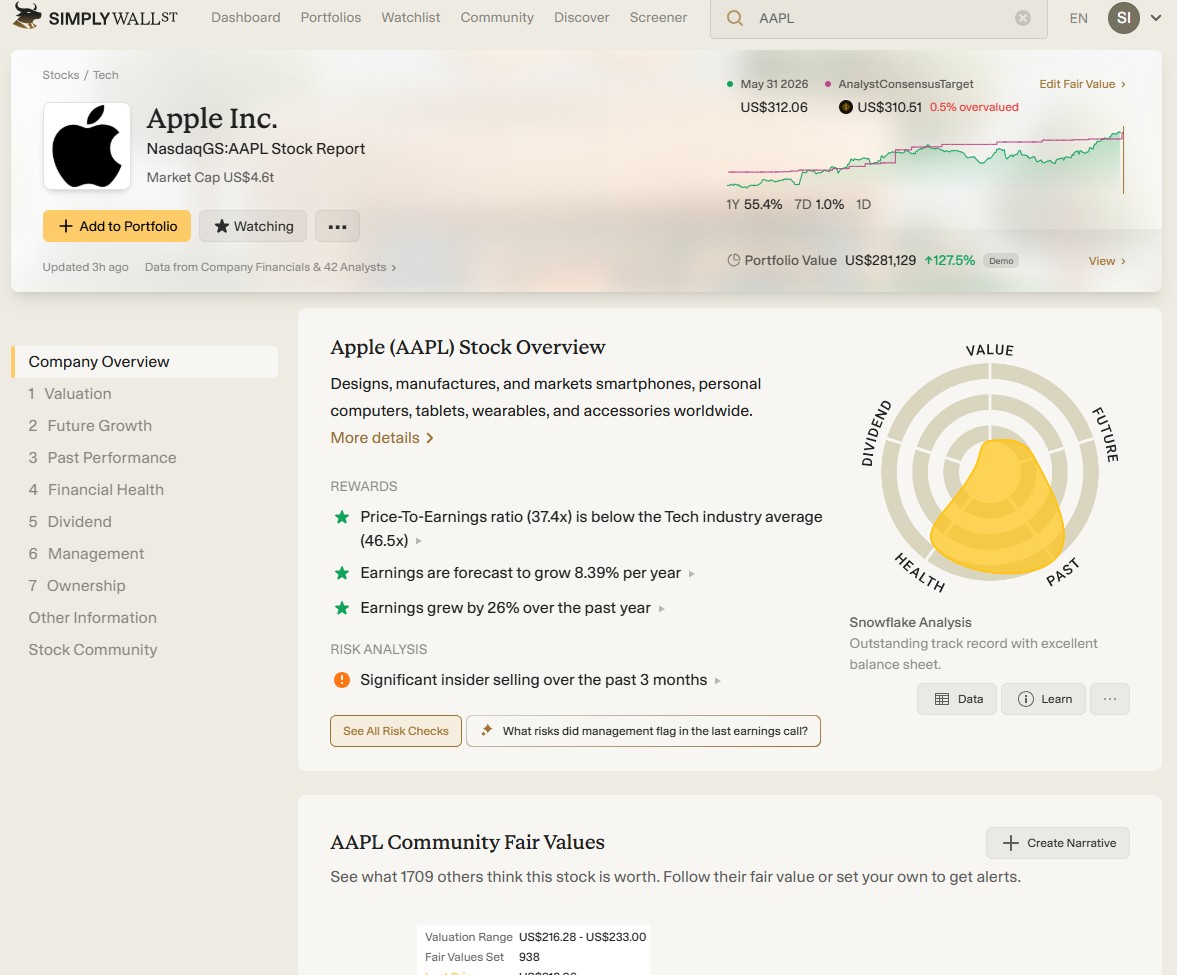Open the Screener page
This screenshot has width=1177, height=975.
pyautogui.click(x=658, y=17)
